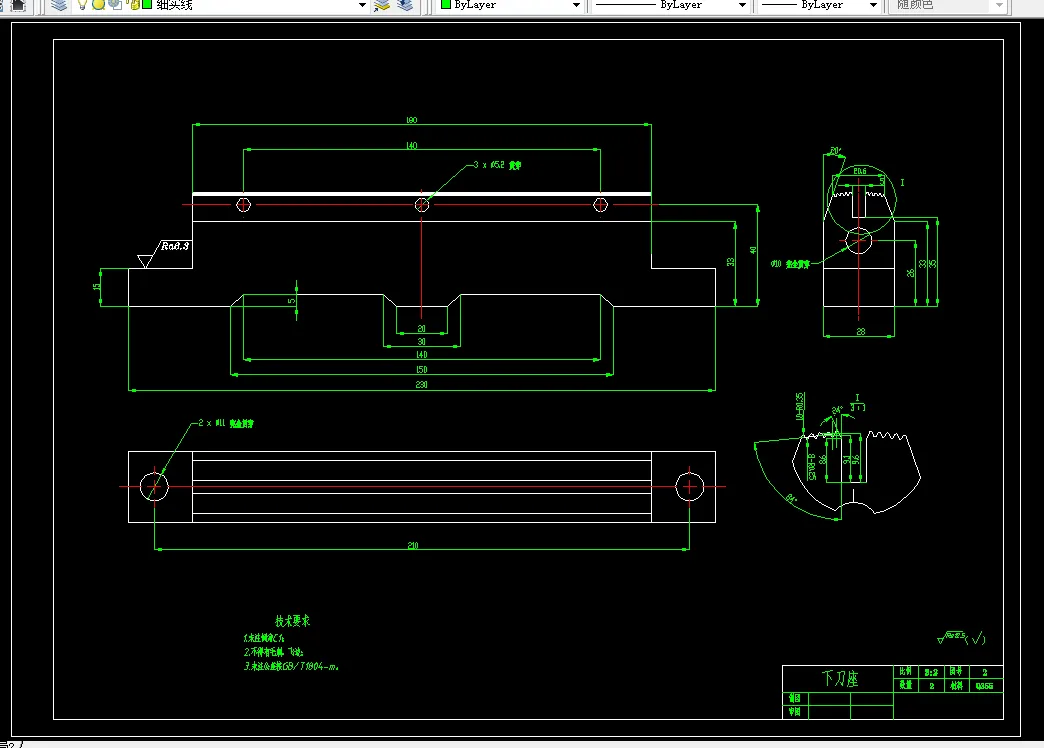1044x748 pixels.
Task: Select the 230 overall length dimension
Action: tap(421, 384)
